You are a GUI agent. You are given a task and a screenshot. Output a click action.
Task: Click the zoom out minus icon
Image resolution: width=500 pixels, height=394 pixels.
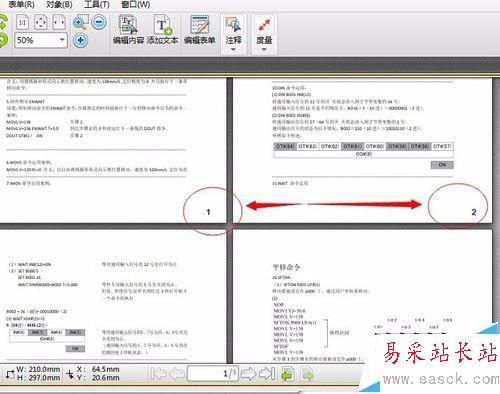point(99,22)
